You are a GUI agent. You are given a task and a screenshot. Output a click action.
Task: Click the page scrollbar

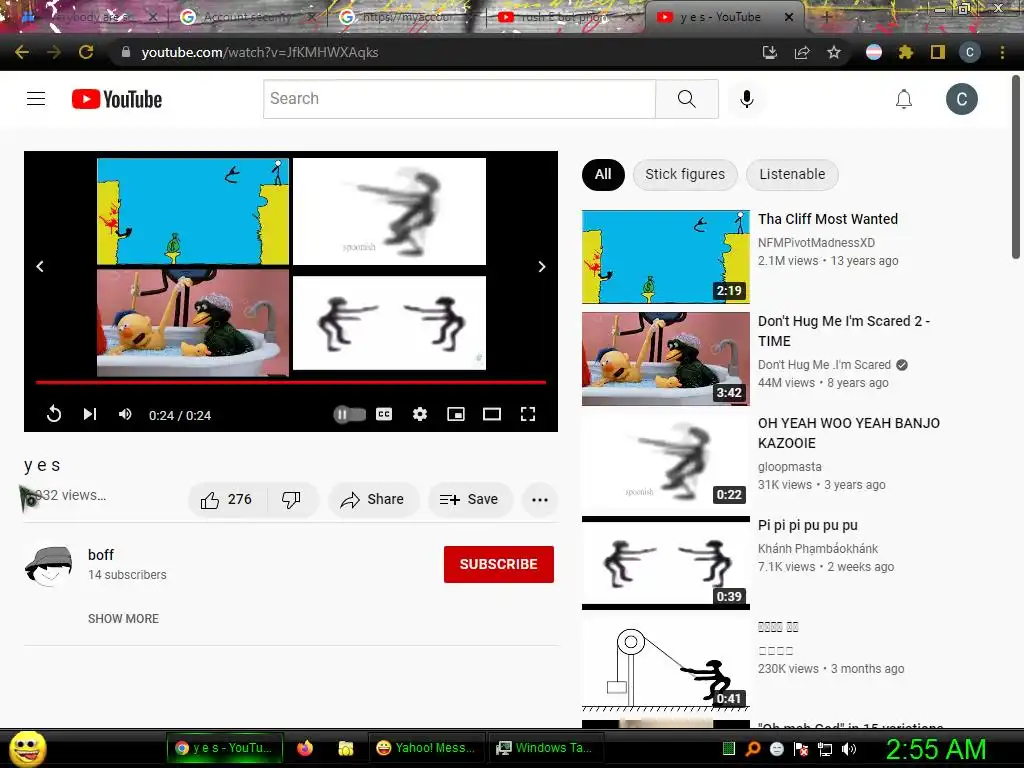(1016, 168)
